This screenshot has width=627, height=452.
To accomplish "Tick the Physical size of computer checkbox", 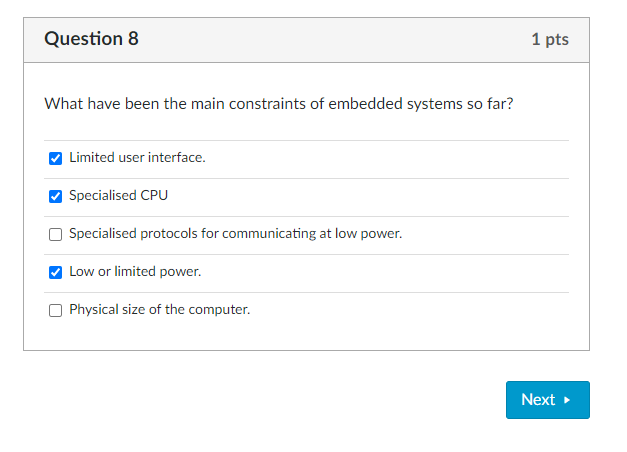I will click(x=55, y=310).
